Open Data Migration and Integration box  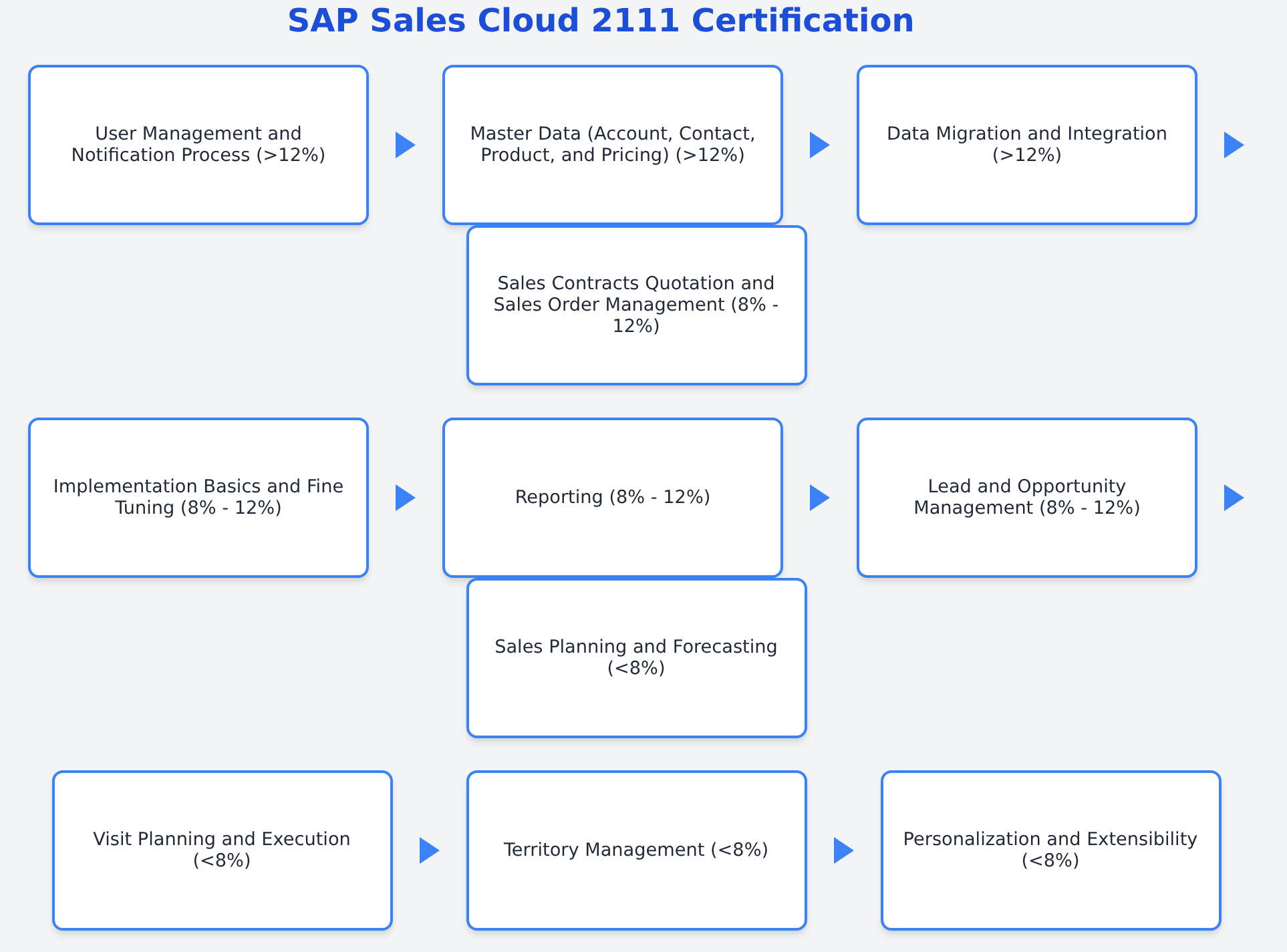point(1027,145)
